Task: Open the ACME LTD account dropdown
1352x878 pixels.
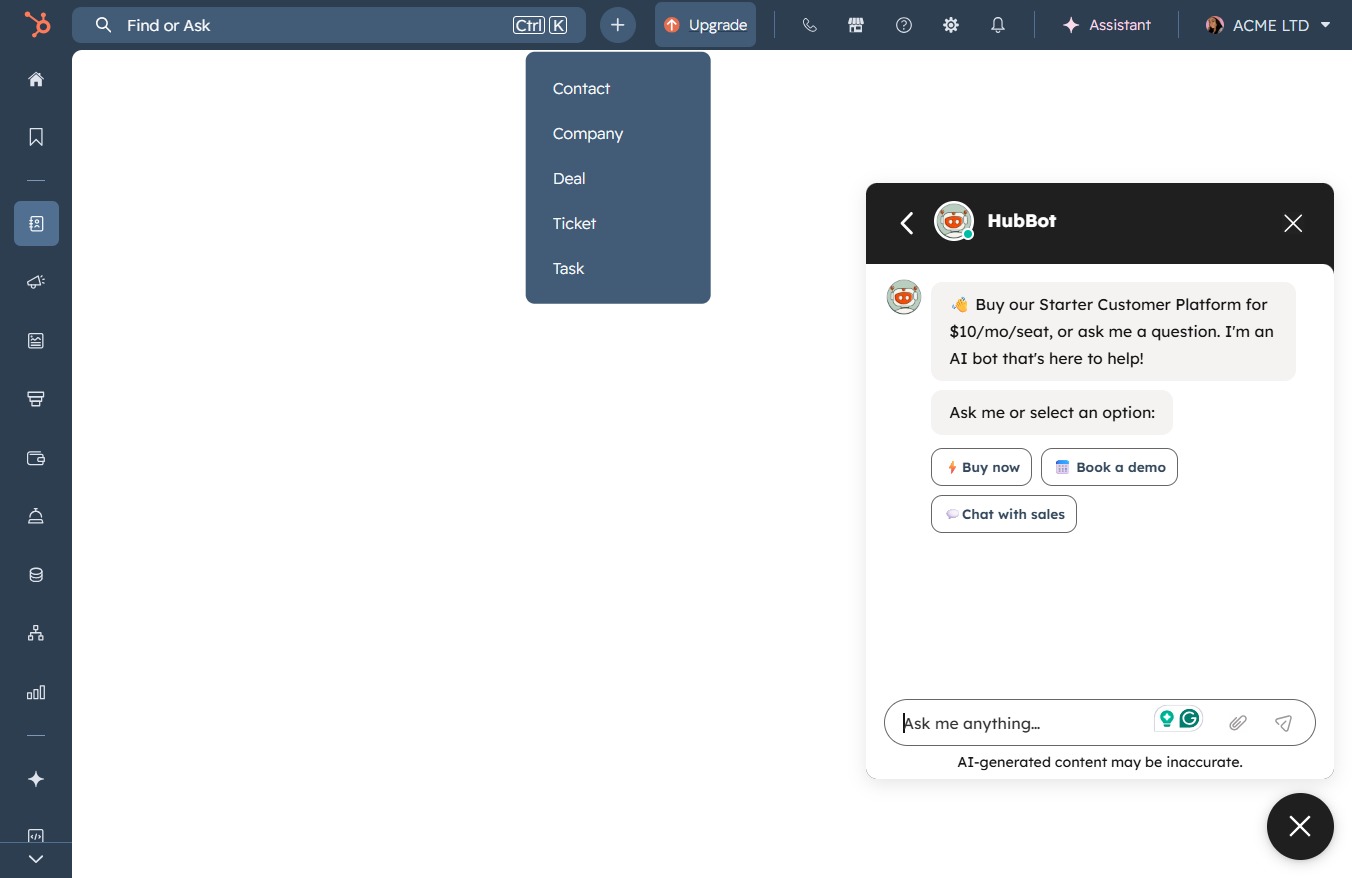Action: (x=1268, y=25)
